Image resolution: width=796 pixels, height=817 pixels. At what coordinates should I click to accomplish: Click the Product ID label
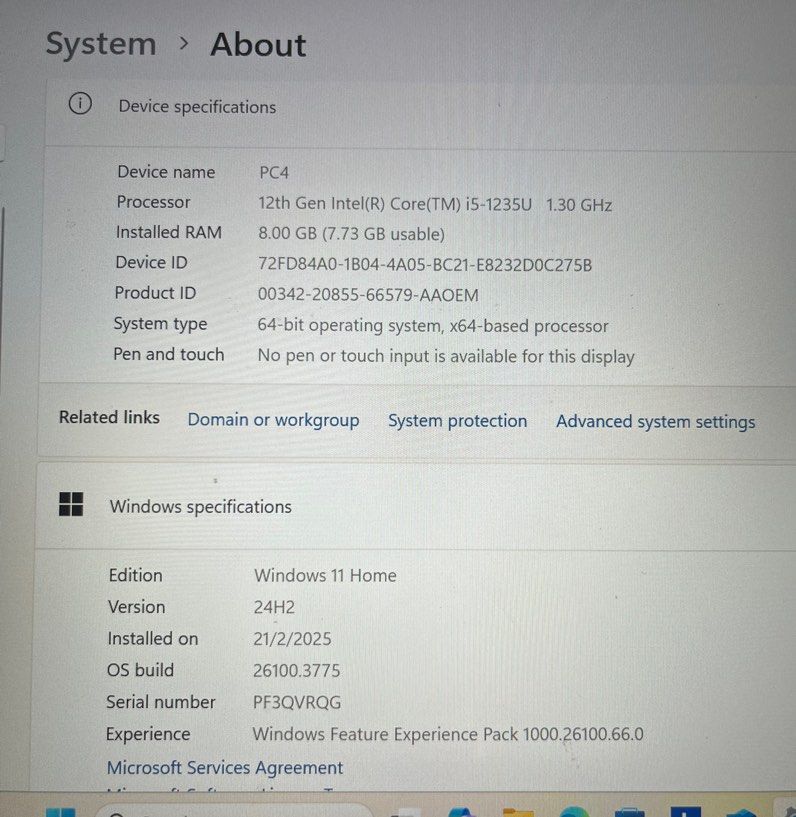tap(155, 293)
